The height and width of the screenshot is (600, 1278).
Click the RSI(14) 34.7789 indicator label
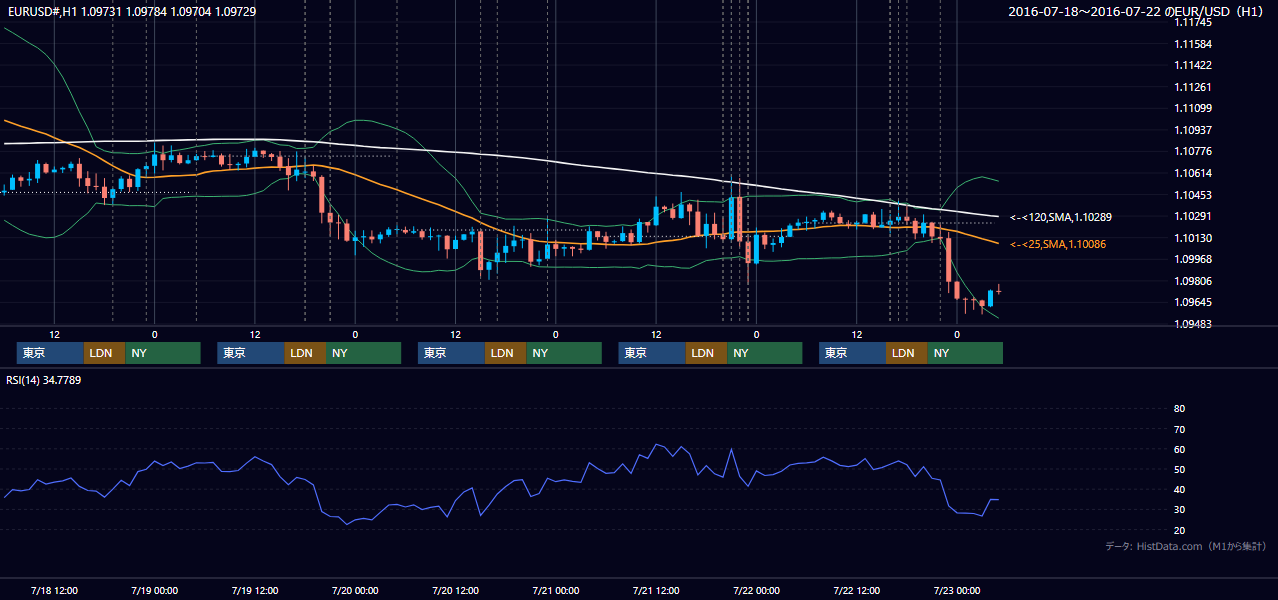(x=44, y=380)
